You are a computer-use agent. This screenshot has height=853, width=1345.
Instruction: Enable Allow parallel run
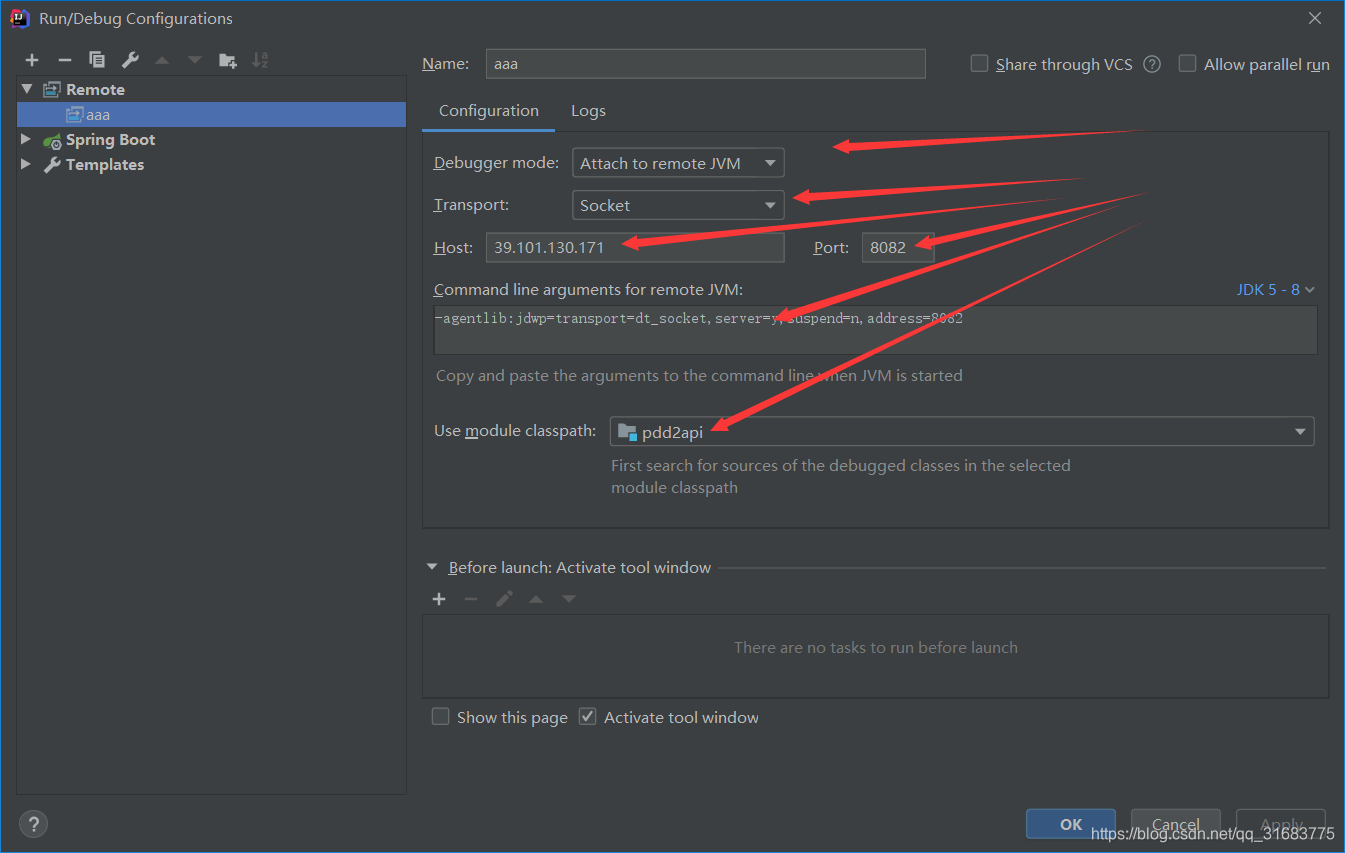[1187, 63]
